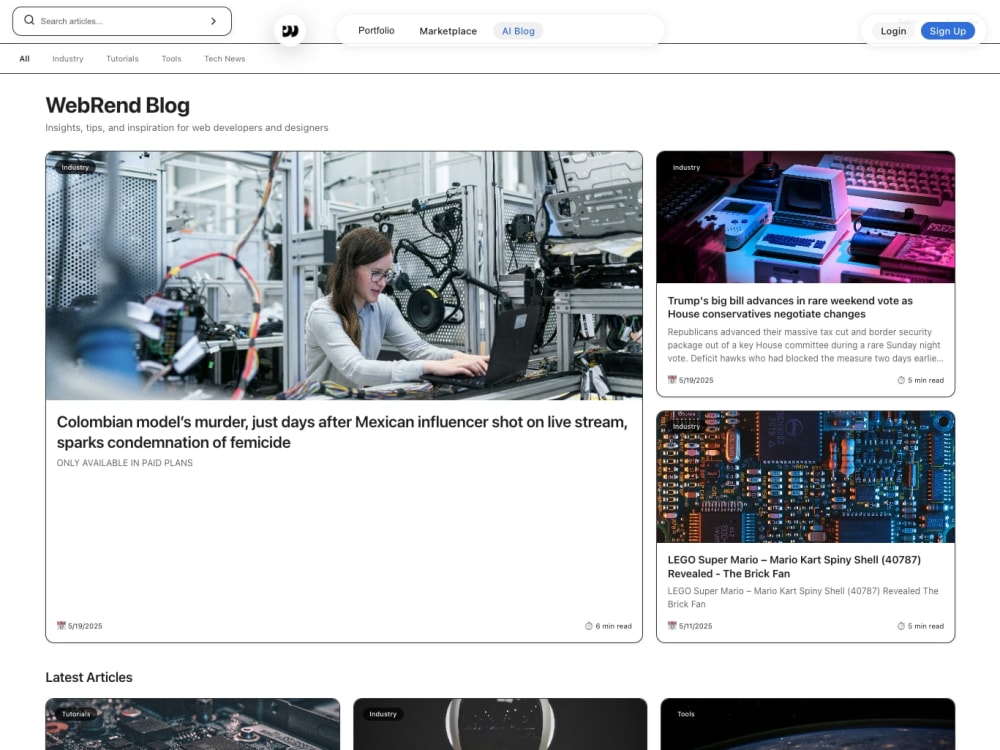Go to the Marketplace nav item

click(448, 31)
